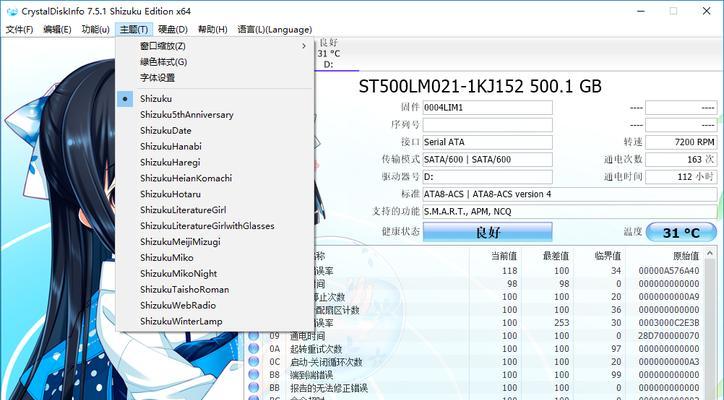Open the 帮助(H) menu

tap(212, 30)
